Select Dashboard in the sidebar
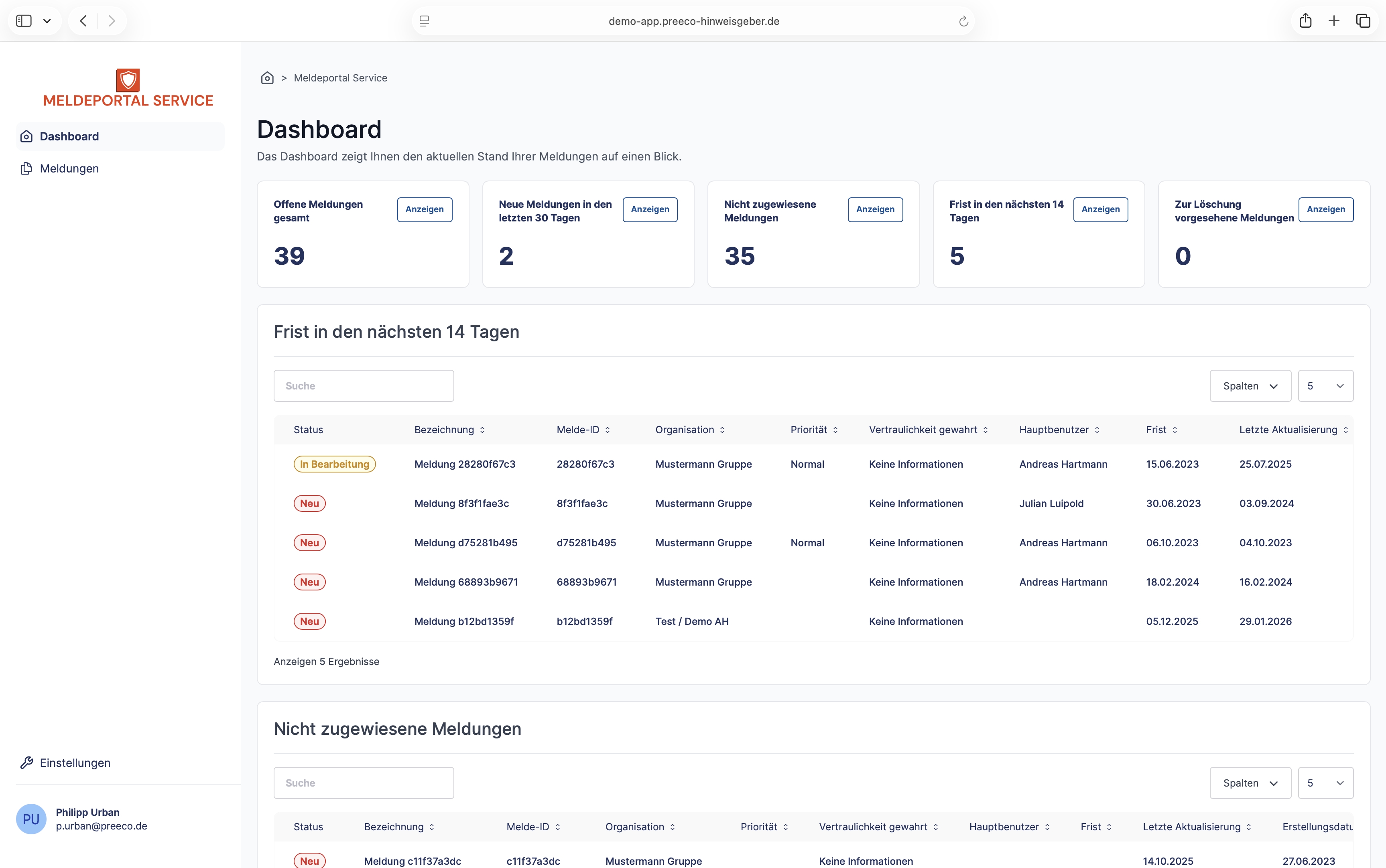Viewport: 1386px width, 868px height. point(69,137)
